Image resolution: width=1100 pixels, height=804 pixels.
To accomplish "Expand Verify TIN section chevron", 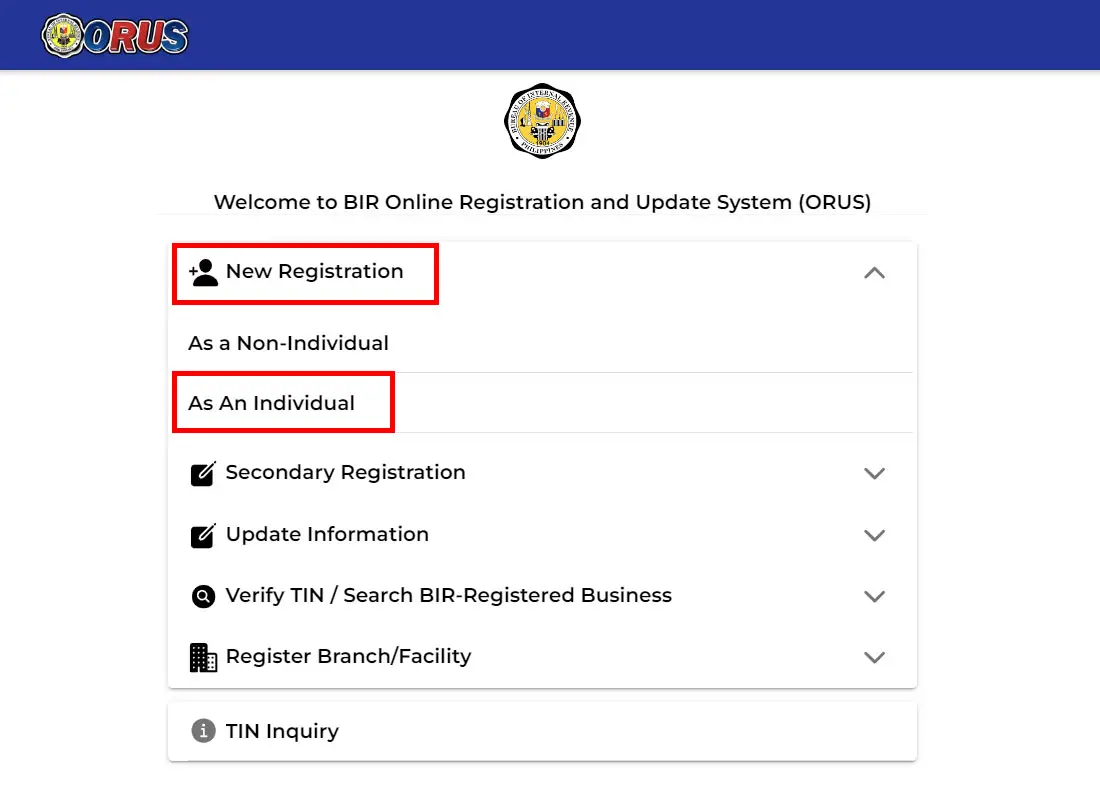I will tap(874, 596).
